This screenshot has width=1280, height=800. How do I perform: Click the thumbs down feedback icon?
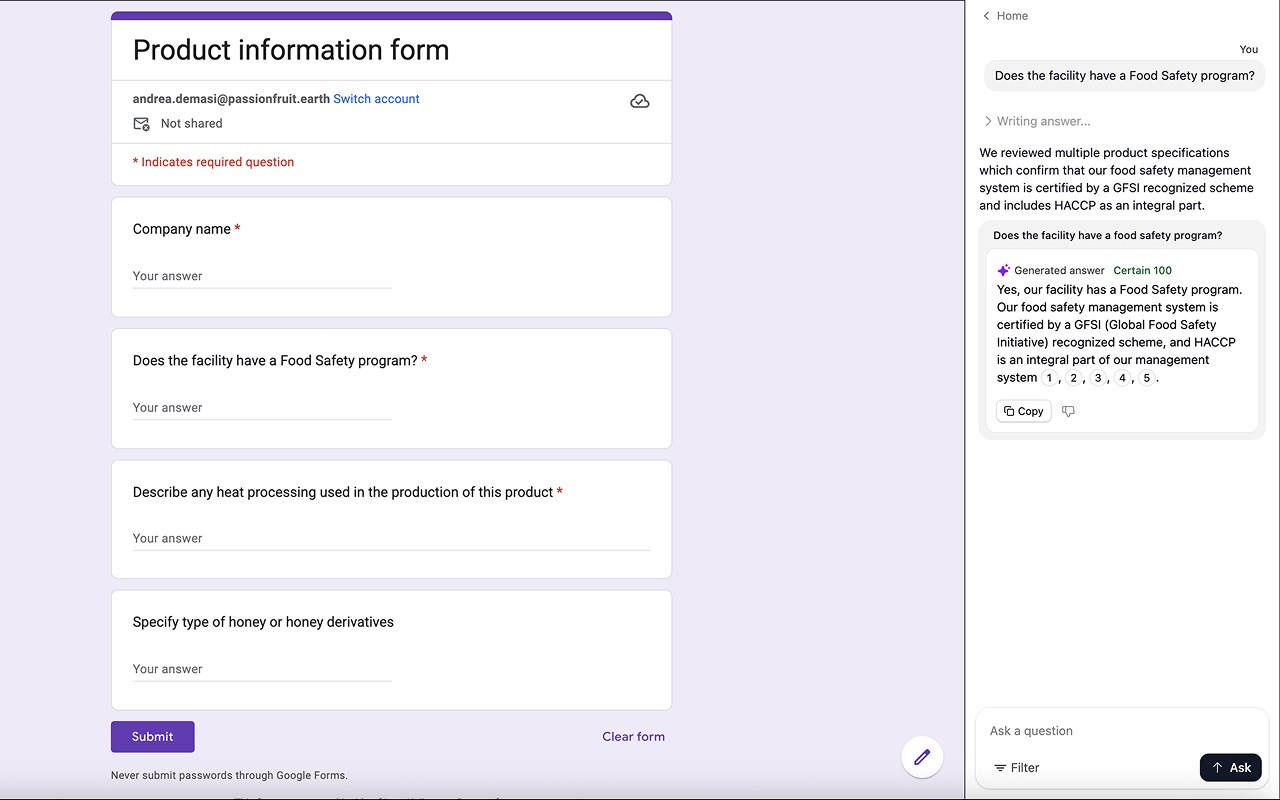[1068, 411]
